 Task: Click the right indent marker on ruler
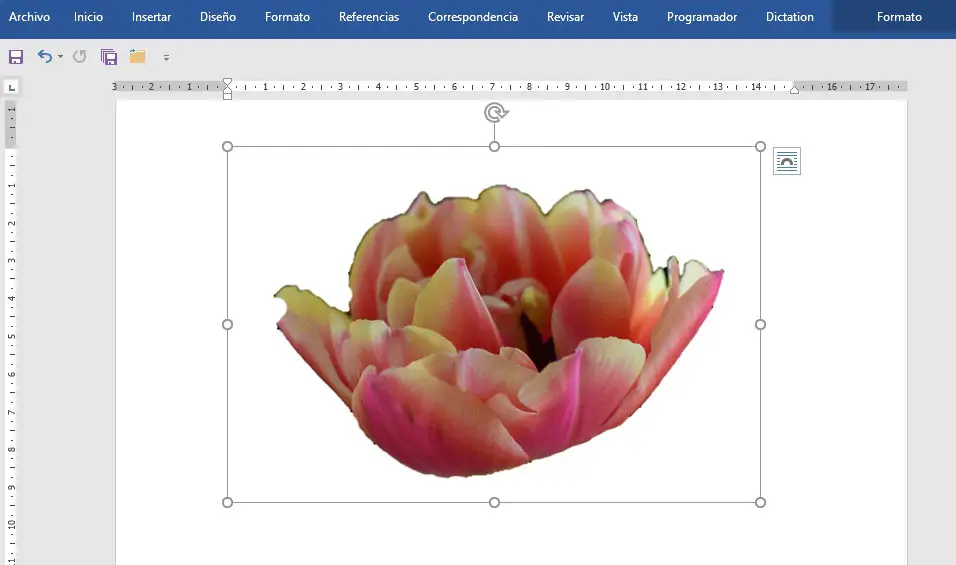coord(794,90)
